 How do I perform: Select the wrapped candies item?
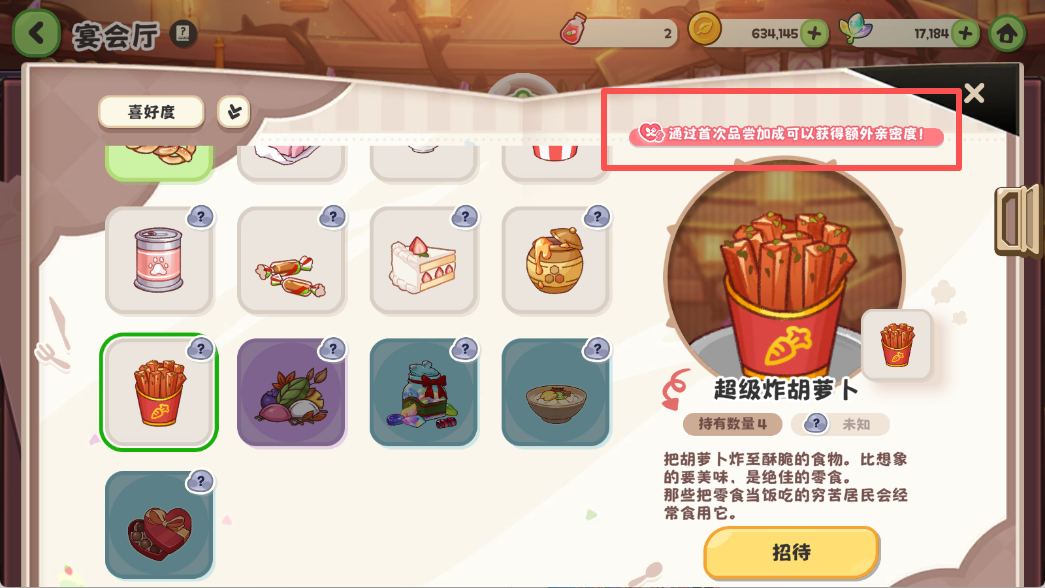click(291, 260)
